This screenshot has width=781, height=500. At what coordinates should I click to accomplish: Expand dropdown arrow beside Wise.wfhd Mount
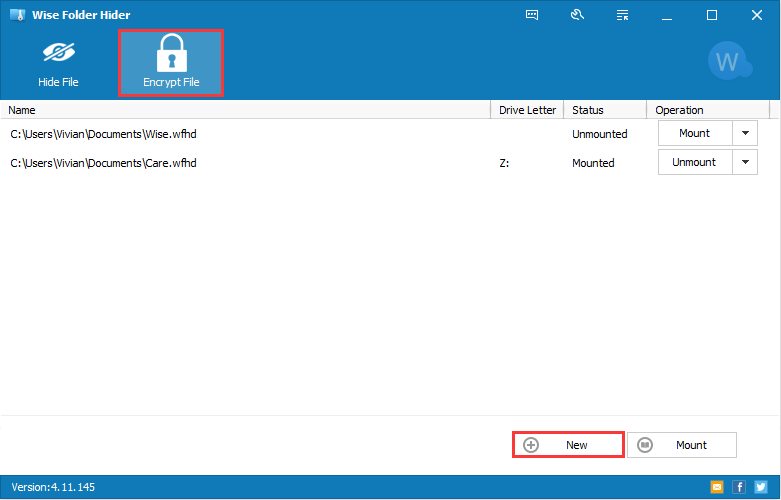click(x=745, y=133)
